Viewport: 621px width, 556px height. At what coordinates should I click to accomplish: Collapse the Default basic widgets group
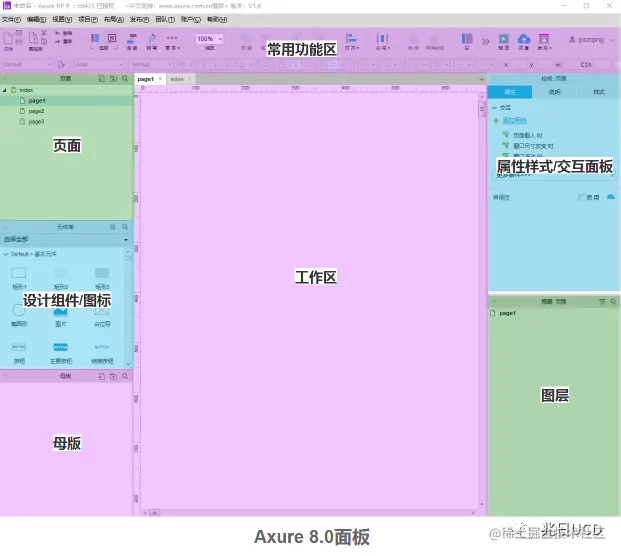[6, 254]
